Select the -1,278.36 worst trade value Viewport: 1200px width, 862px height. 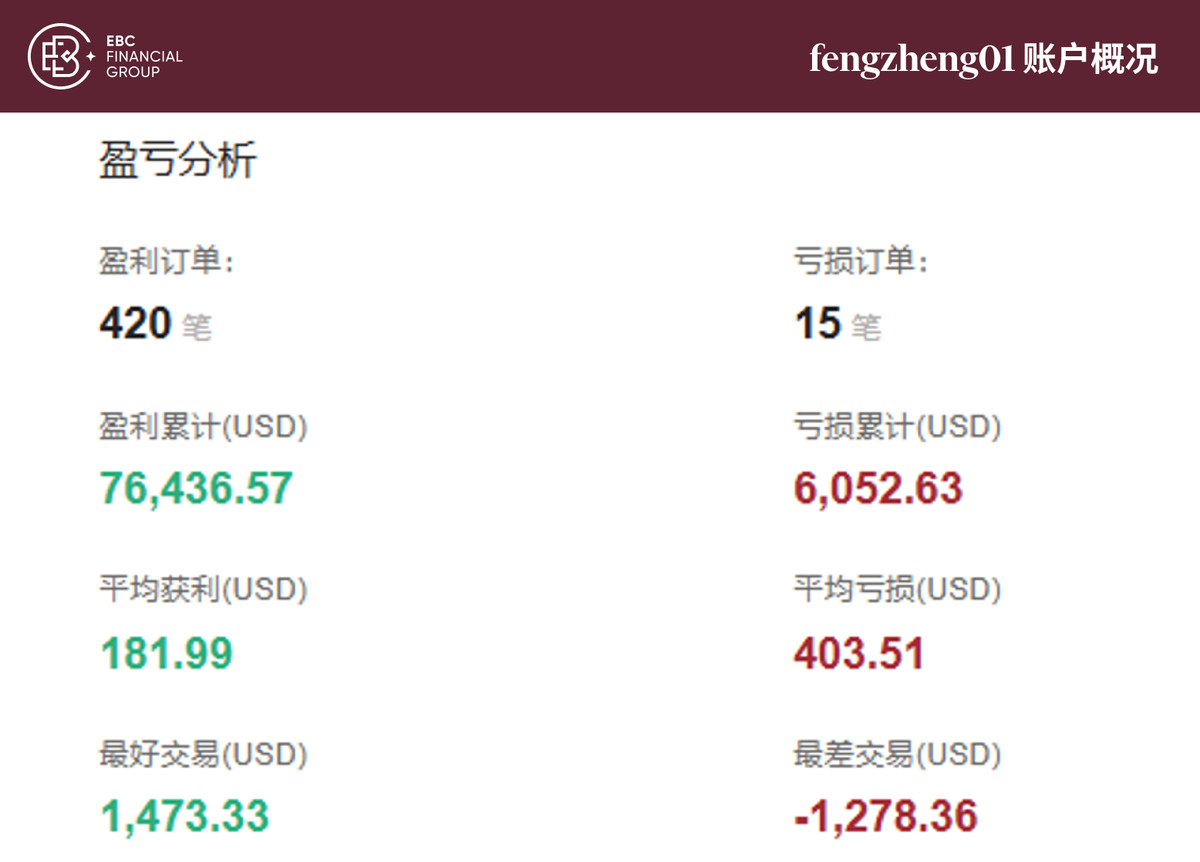(x=885, y=816)
